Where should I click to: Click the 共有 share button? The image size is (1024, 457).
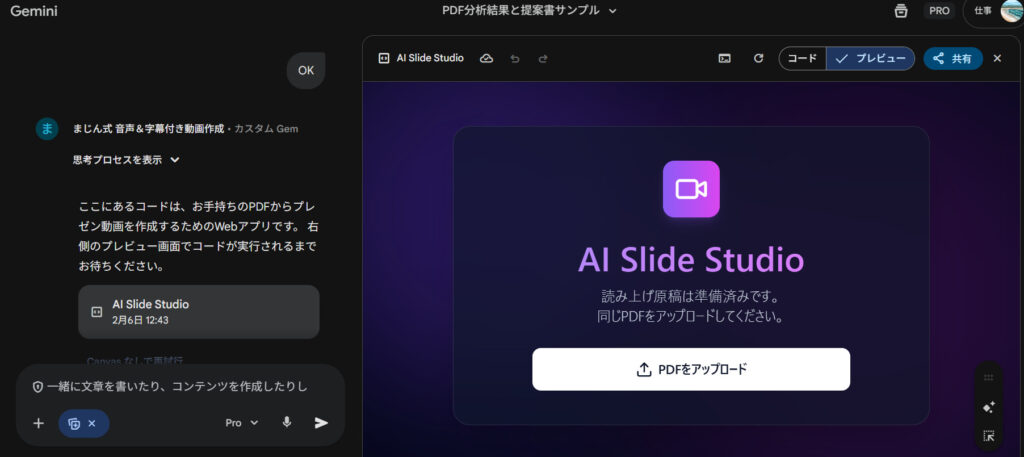[x=953, y=58]
